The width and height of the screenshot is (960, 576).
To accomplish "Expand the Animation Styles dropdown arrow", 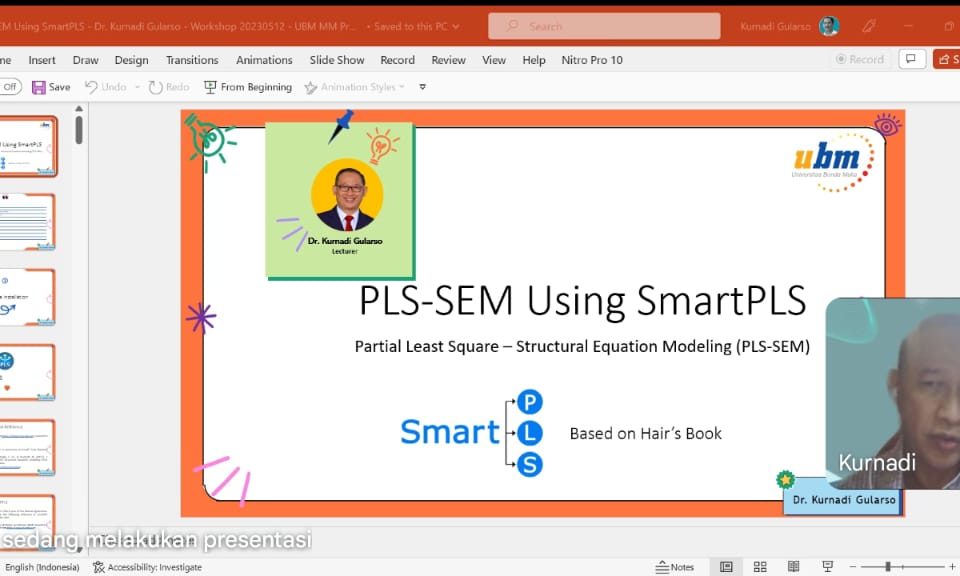I will (x=402, y=87).
